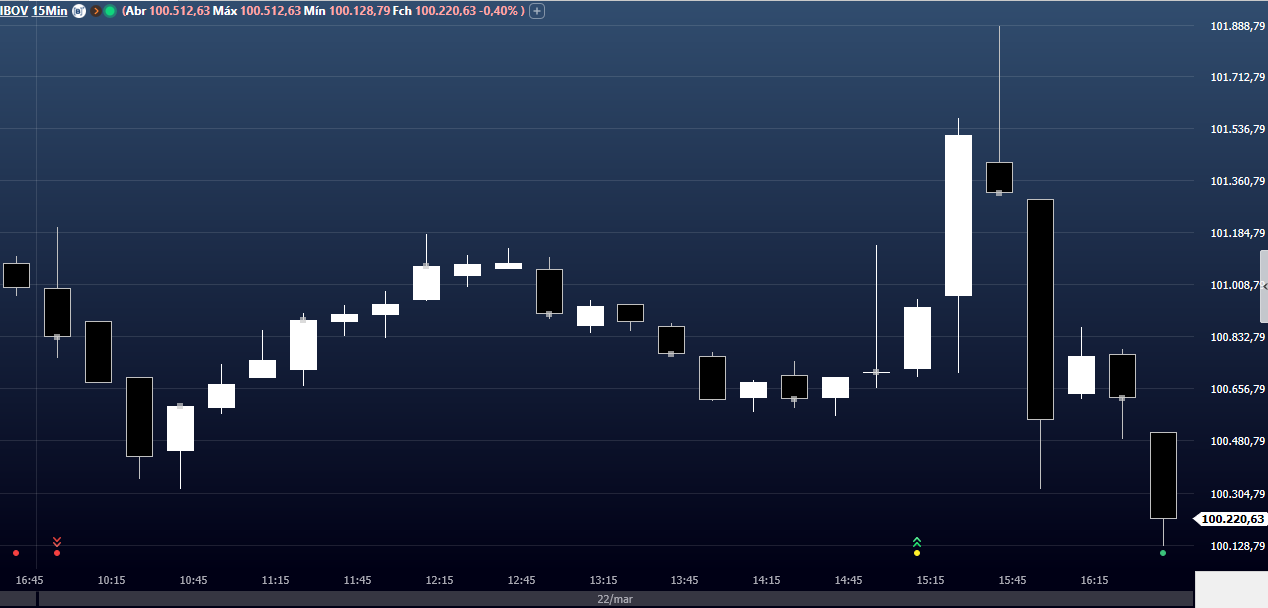Click the green double-up arrow signal marker
The height and width of the screenshot is (608, 1268).
(917, 541)
